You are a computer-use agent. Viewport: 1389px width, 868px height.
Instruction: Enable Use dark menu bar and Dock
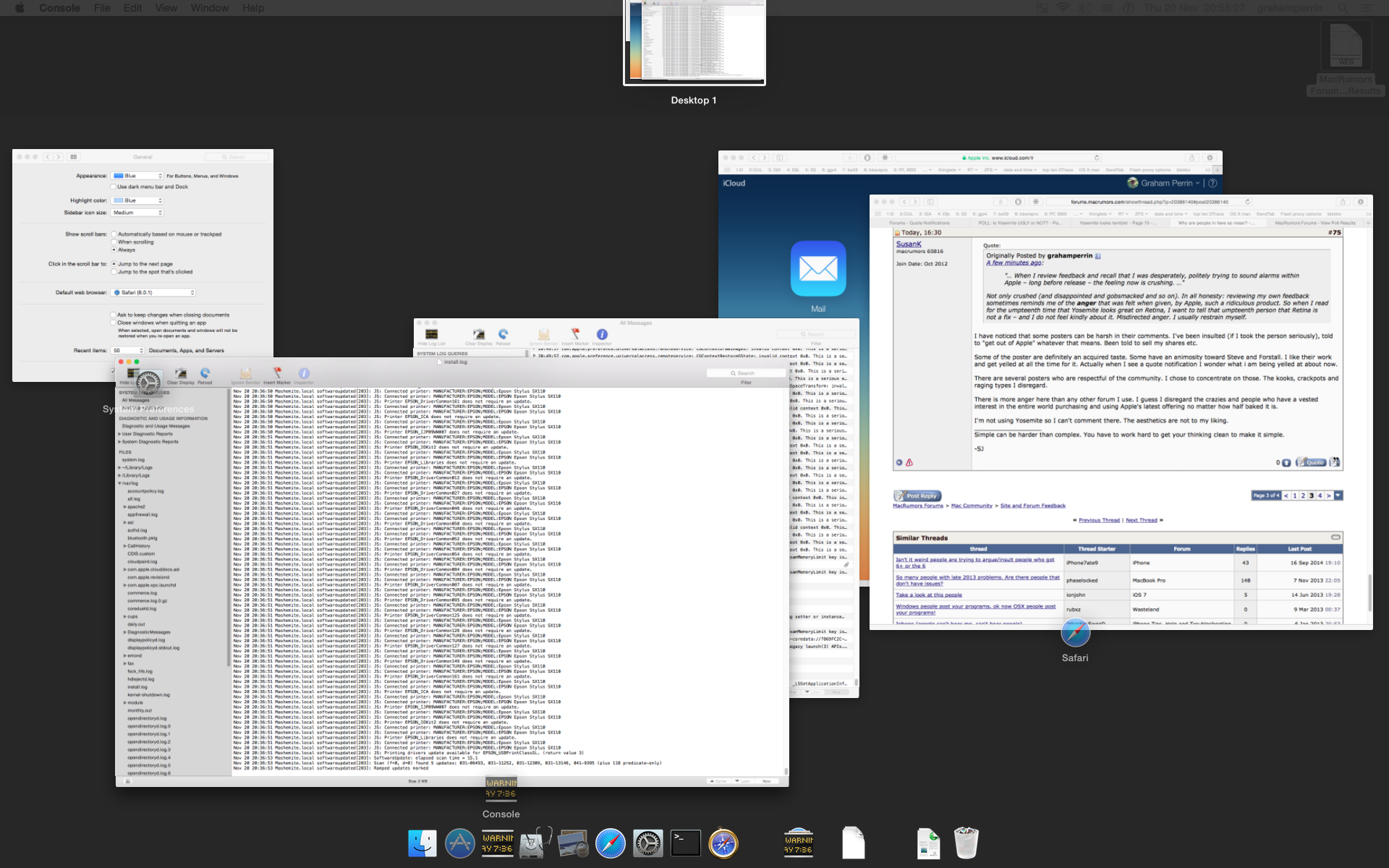[114, 187]
